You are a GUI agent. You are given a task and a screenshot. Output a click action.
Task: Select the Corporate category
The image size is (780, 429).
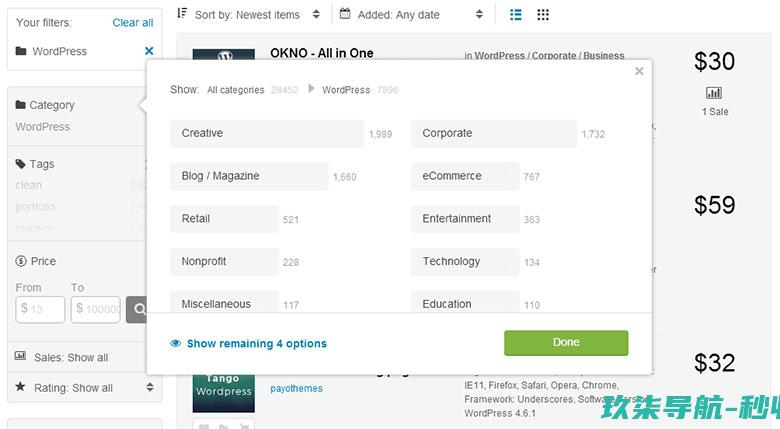pyautogui.click(x=494, y=133)
